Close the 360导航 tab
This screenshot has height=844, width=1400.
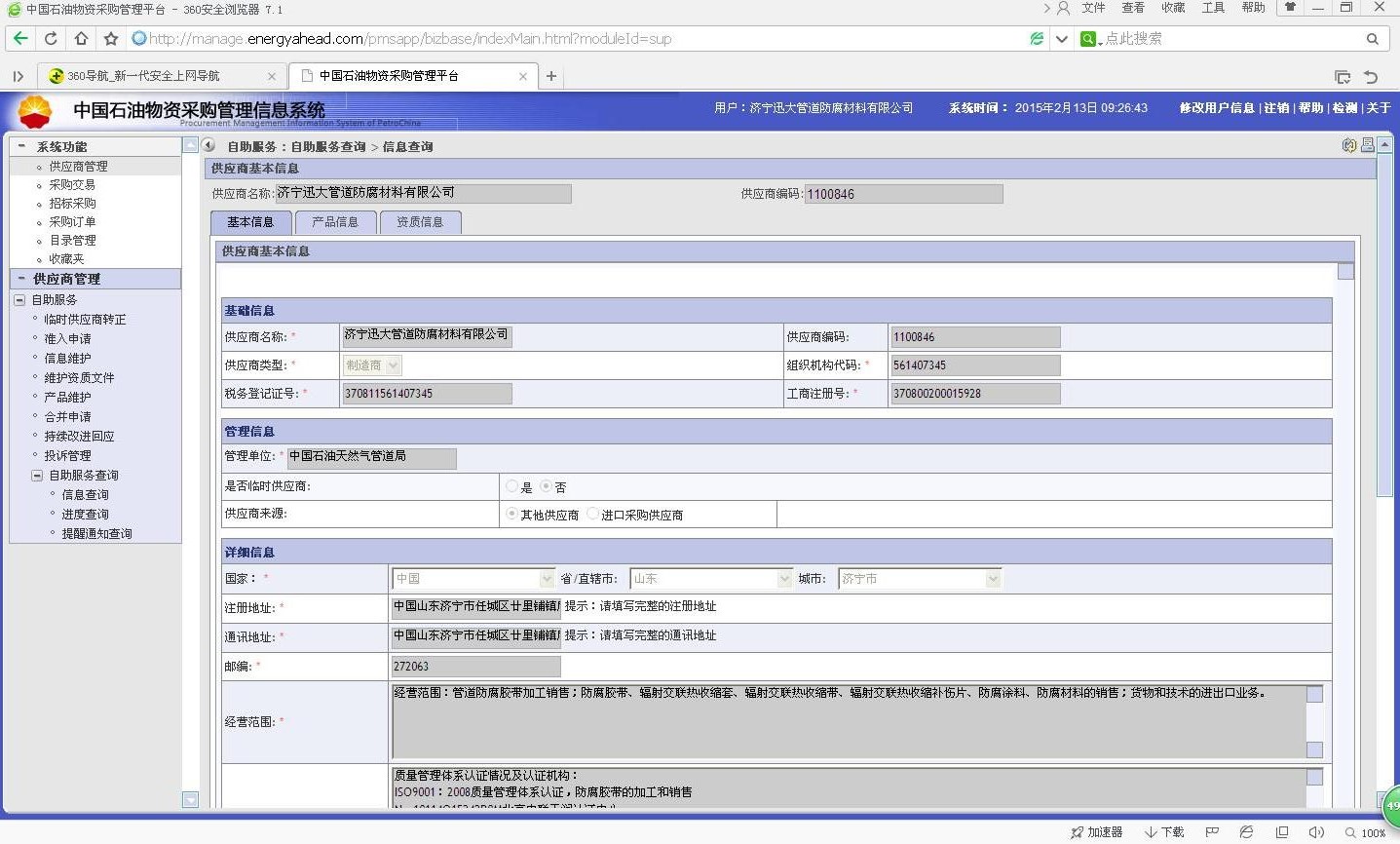272,76
